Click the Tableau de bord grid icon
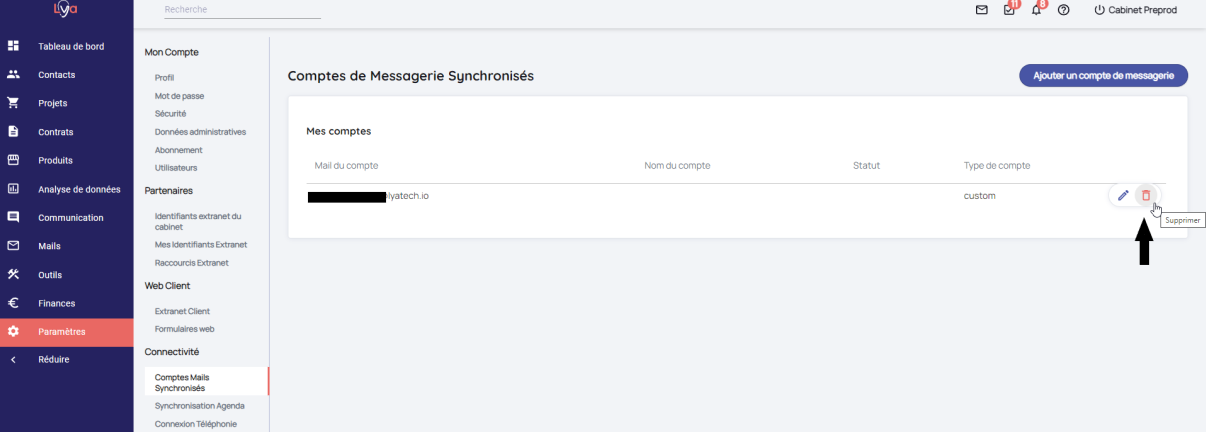 pos(13,46)
